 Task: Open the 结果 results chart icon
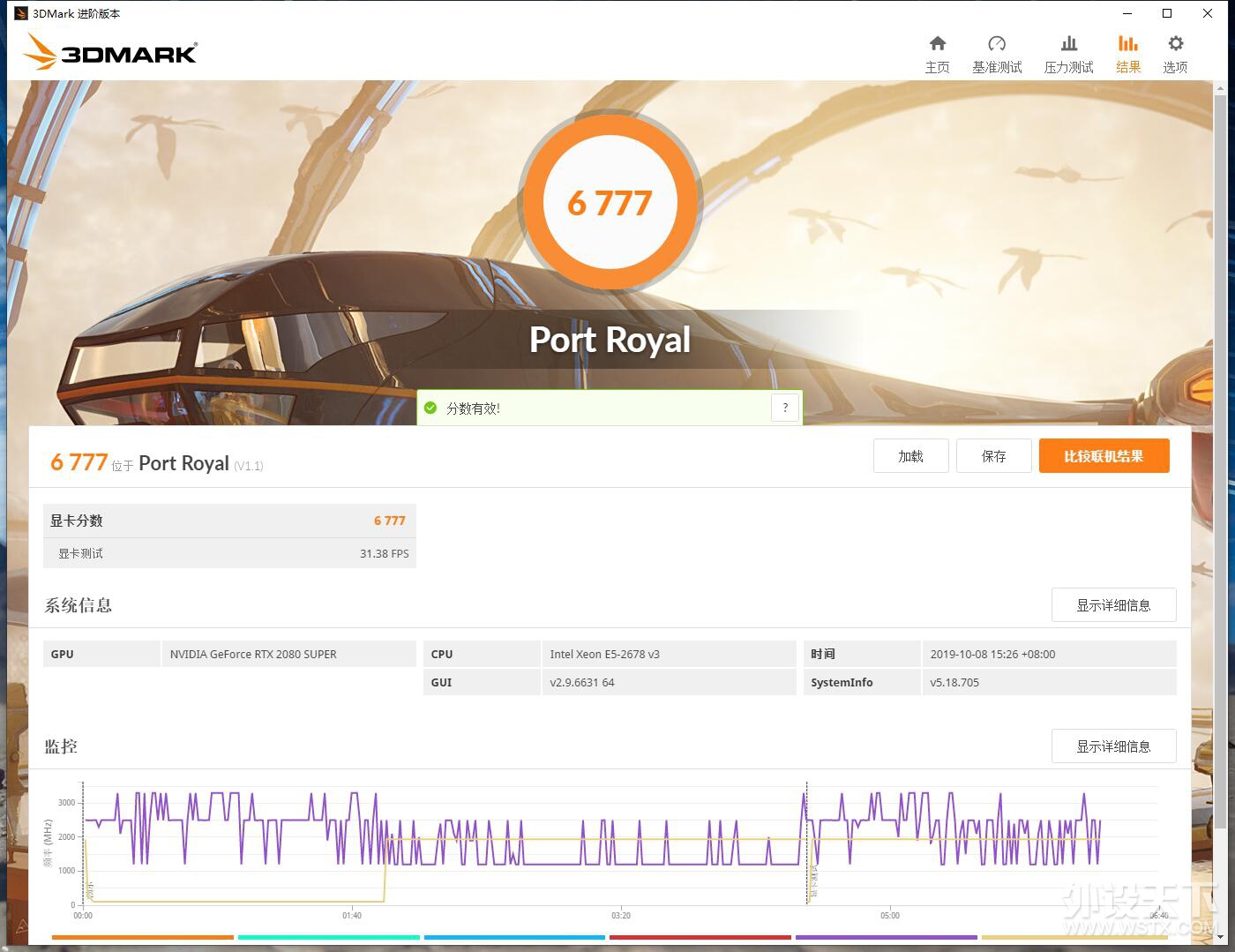[1128, 44]
